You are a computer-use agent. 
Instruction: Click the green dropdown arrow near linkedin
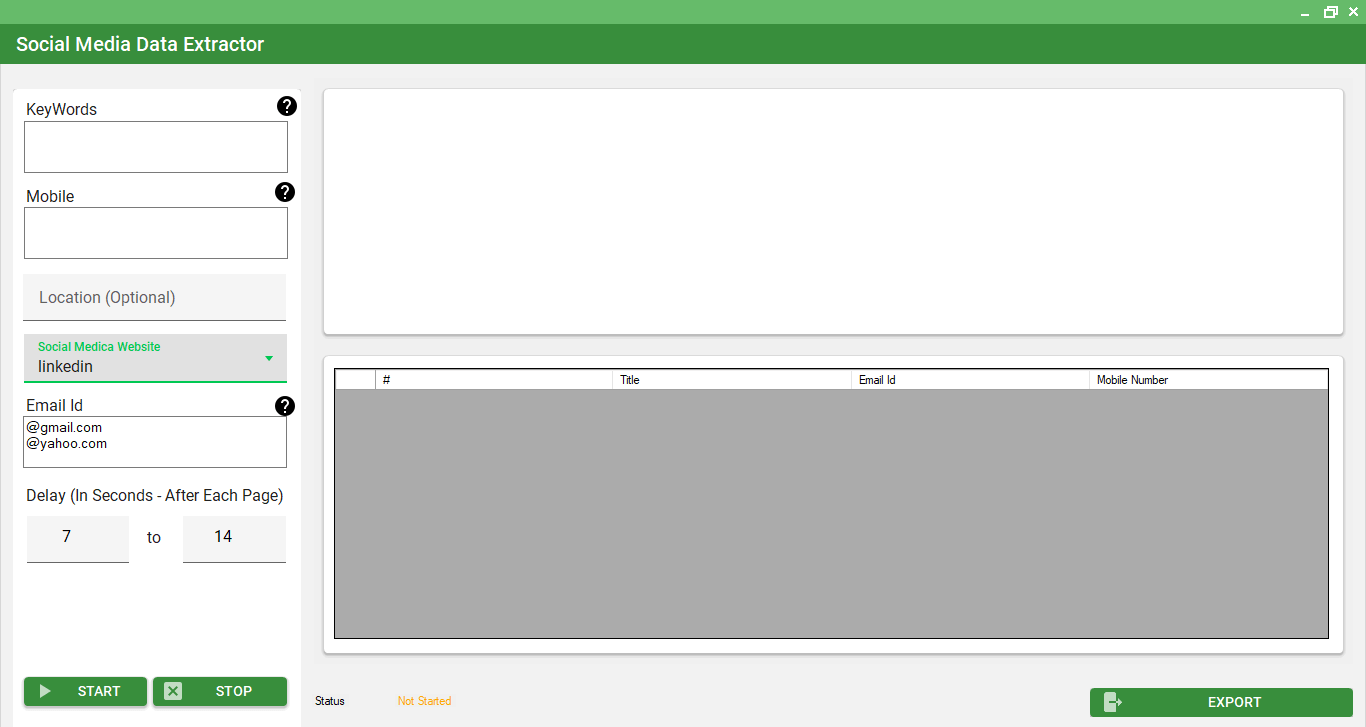[x=268, y=358]
